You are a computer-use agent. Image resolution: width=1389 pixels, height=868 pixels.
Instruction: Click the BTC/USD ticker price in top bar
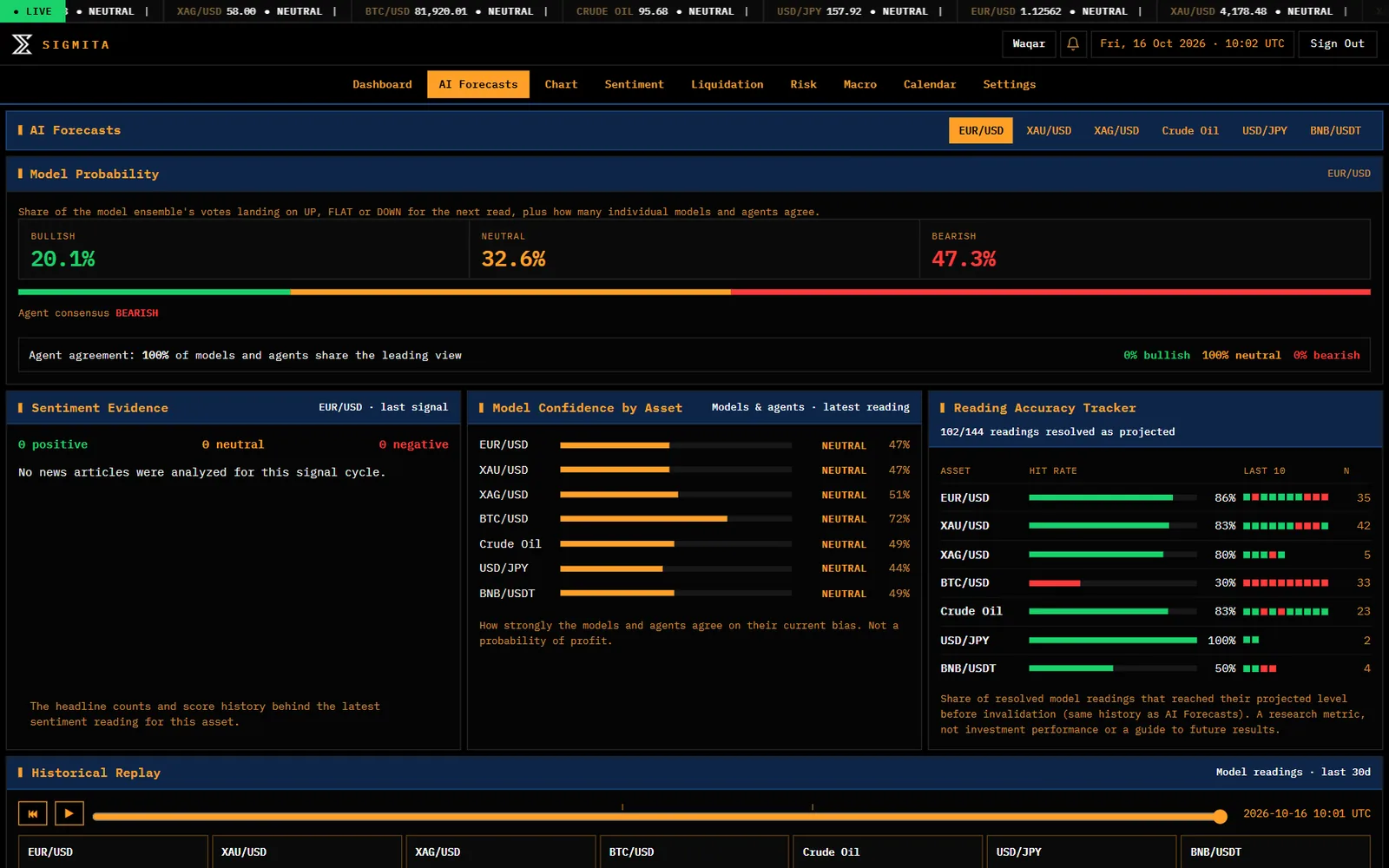coord(440,11)
